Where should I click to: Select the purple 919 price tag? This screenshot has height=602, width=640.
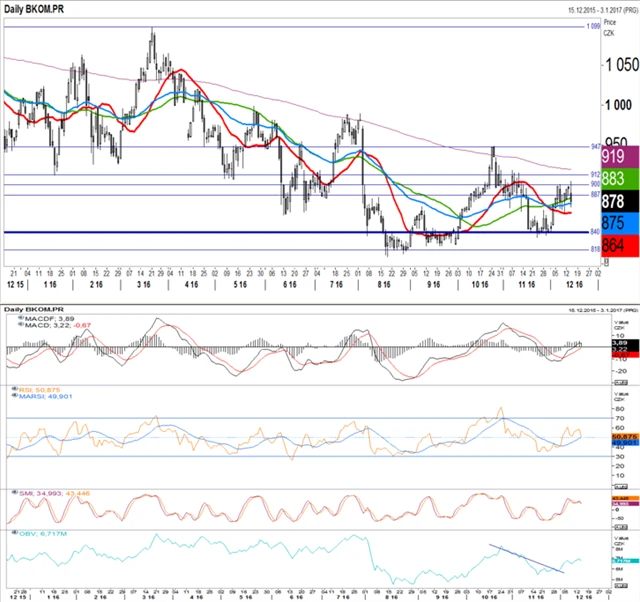pyautogui.click(x=613, y=157)
